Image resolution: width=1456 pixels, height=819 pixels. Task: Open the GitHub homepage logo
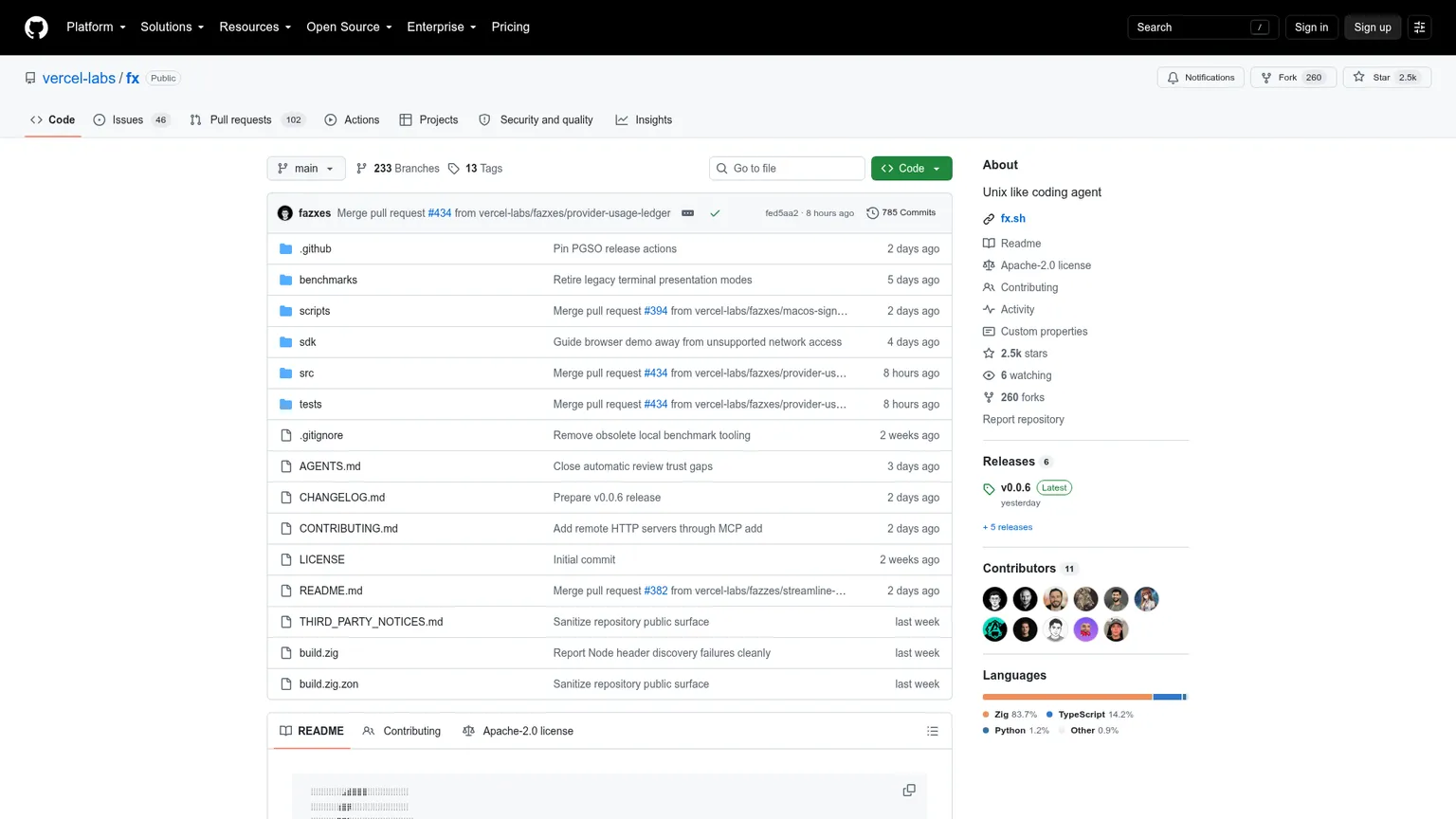pyautogui.click(x=36, y=27)
